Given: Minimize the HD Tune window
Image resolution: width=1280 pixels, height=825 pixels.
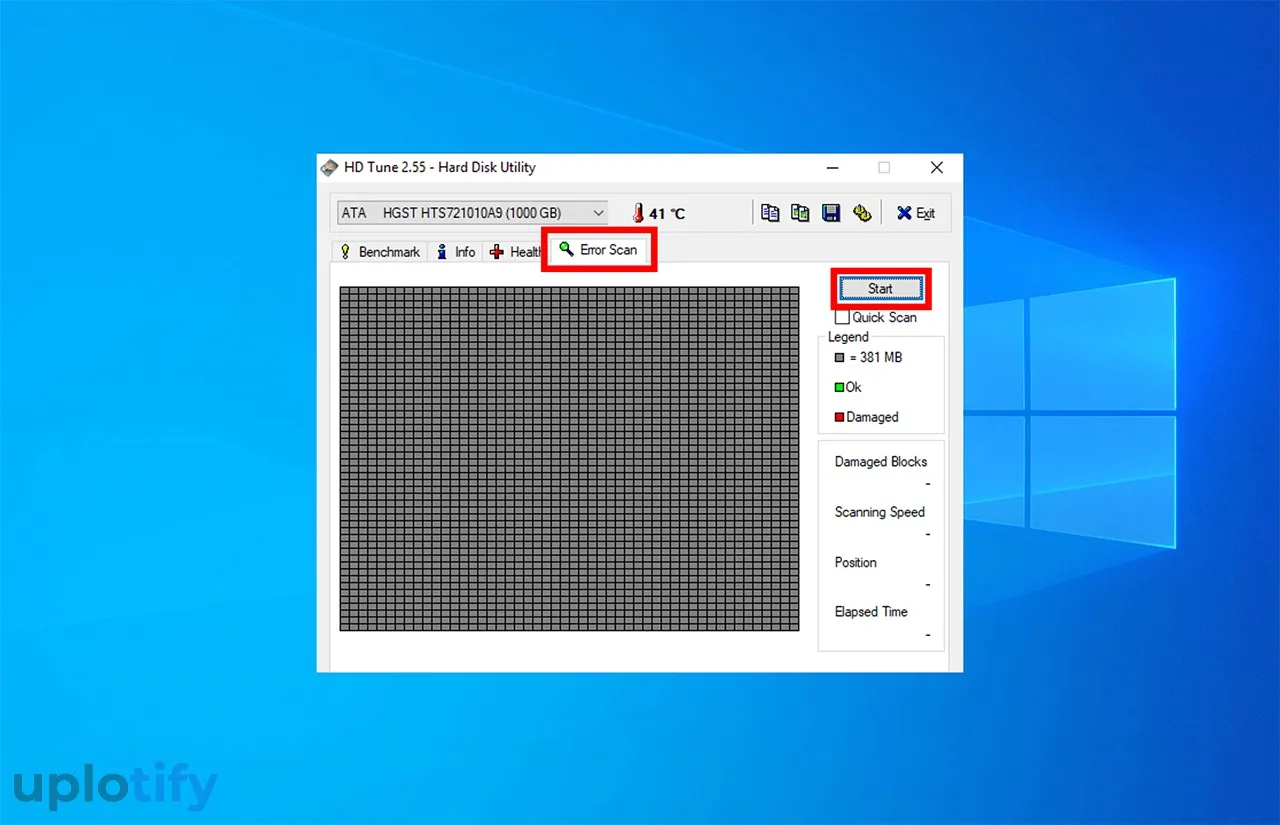Looking at the screenshot, I should (832, 168).
